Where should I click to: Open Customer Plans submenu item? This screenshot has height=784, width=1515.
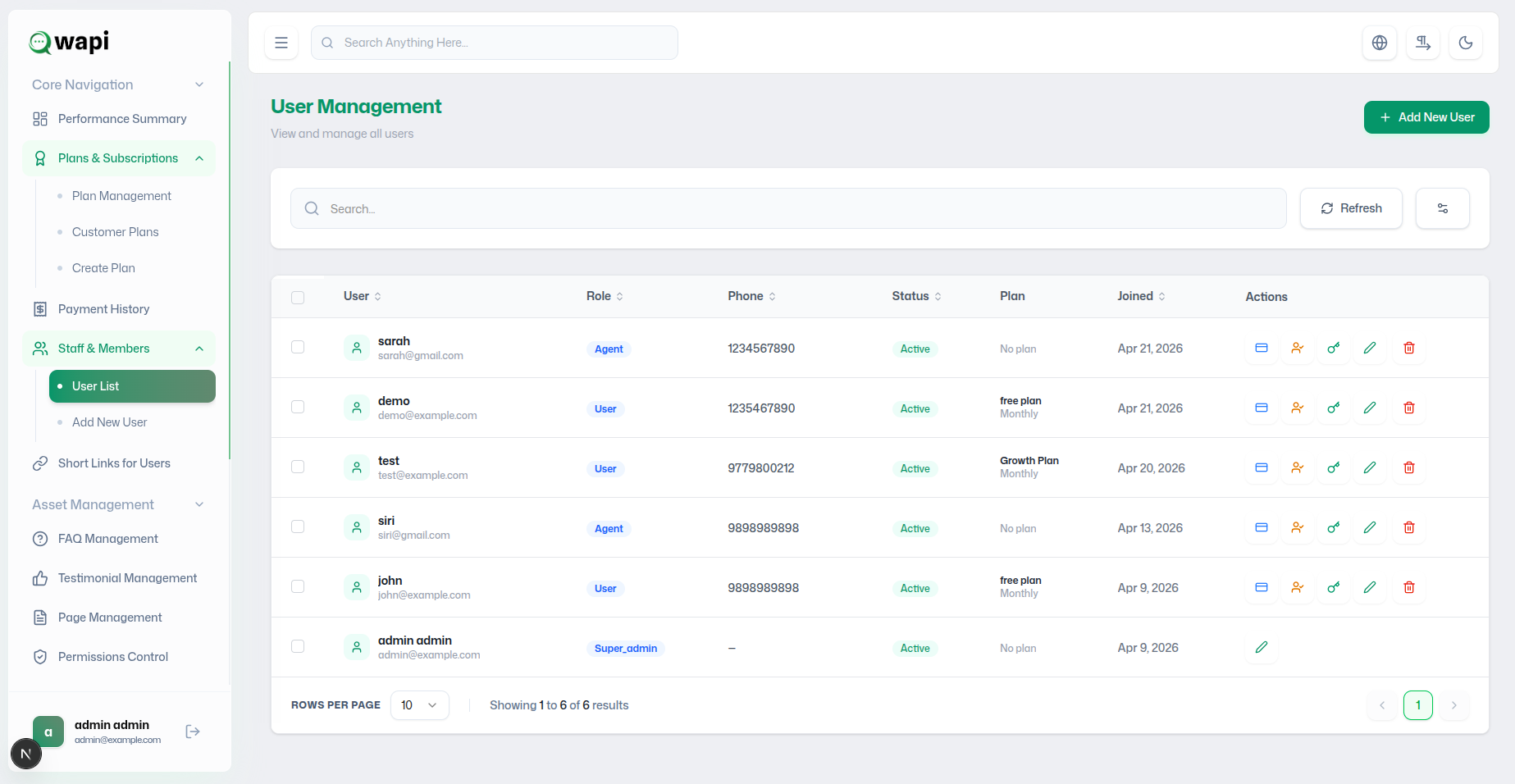point(116,232)
